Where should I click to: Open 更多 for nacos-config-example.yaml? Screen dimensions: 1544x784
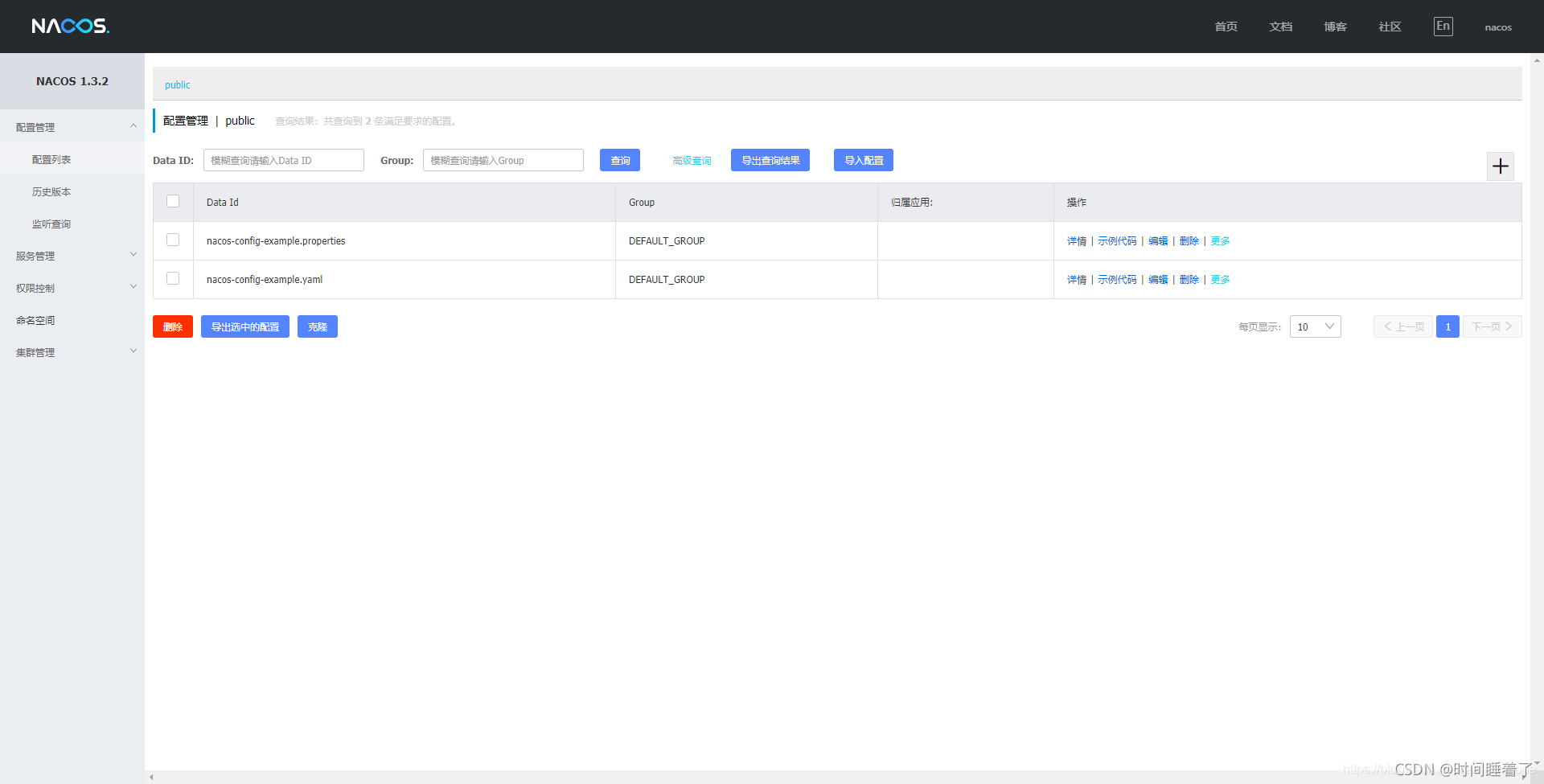tap(1221, 280)
